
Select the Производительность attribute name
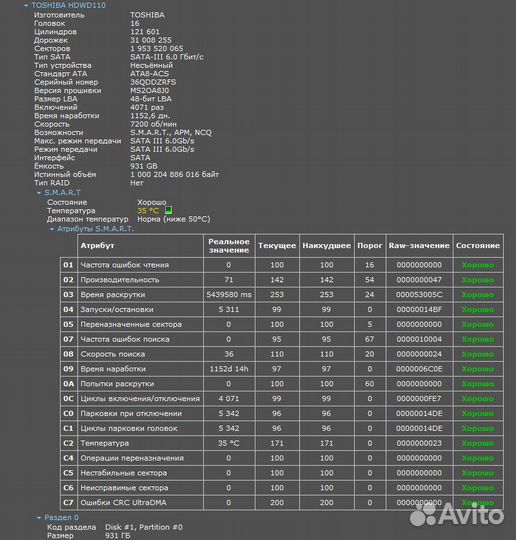tap(120, 280)
